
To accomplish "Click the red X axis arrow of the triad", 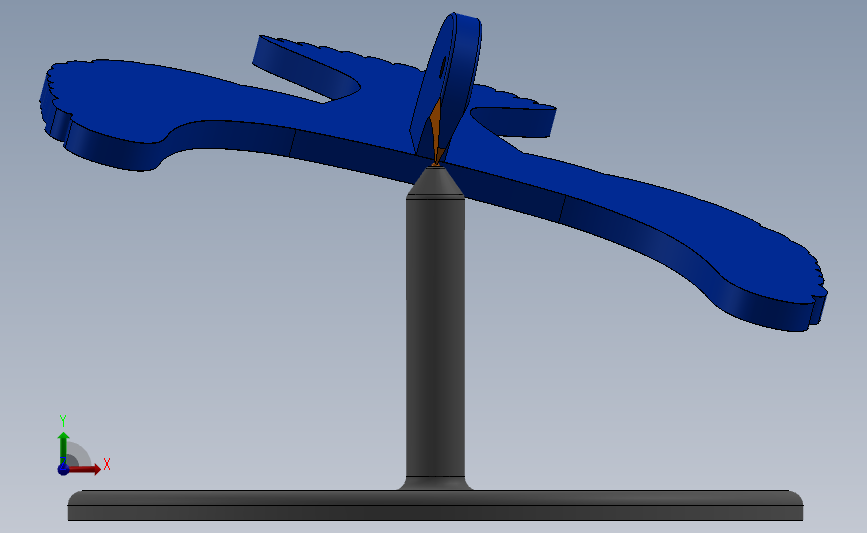I will [86, 469].
